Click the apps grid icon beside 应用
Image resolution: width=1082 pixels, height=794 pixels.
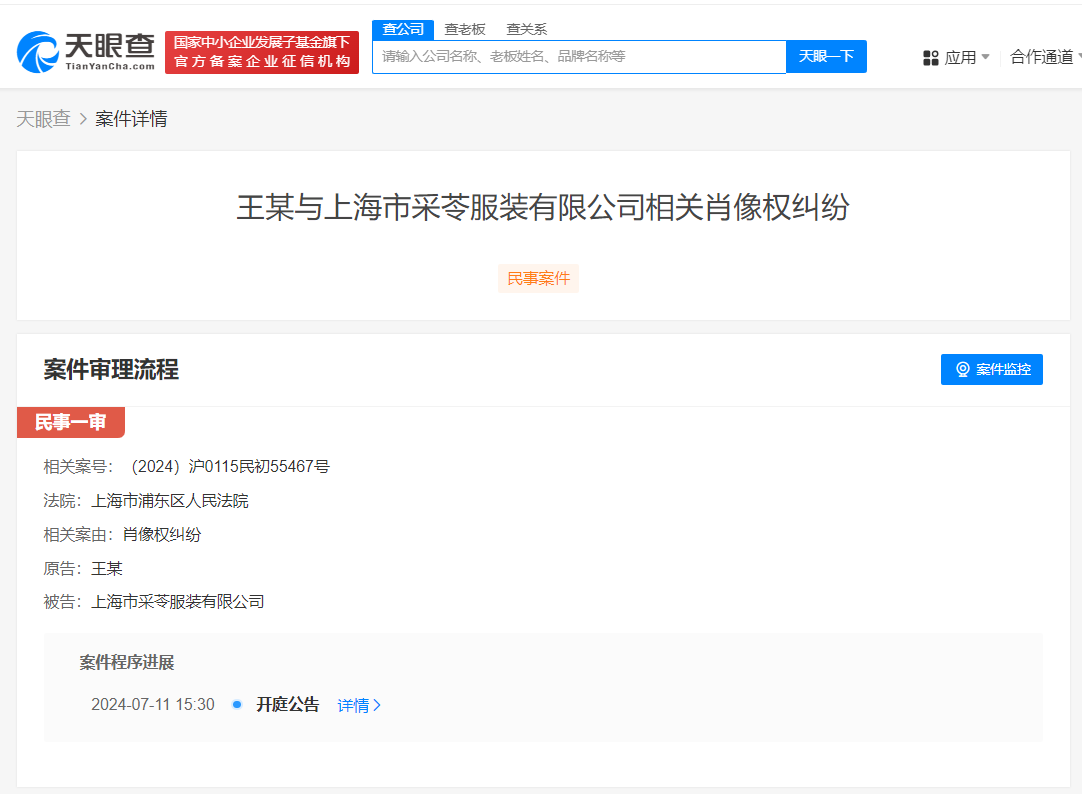click(931, 57)
